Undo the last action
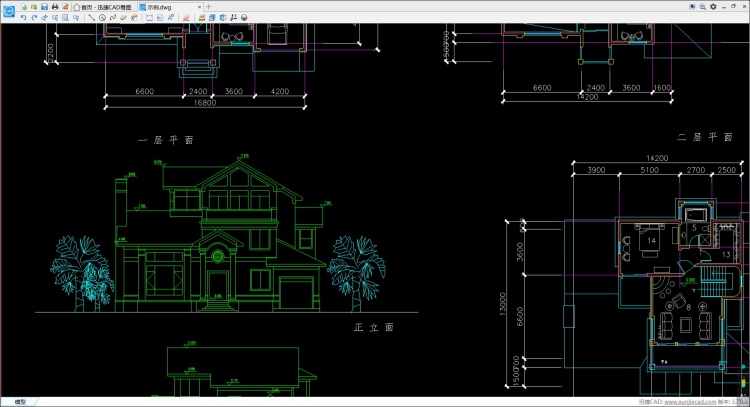 tap(23, 18)
